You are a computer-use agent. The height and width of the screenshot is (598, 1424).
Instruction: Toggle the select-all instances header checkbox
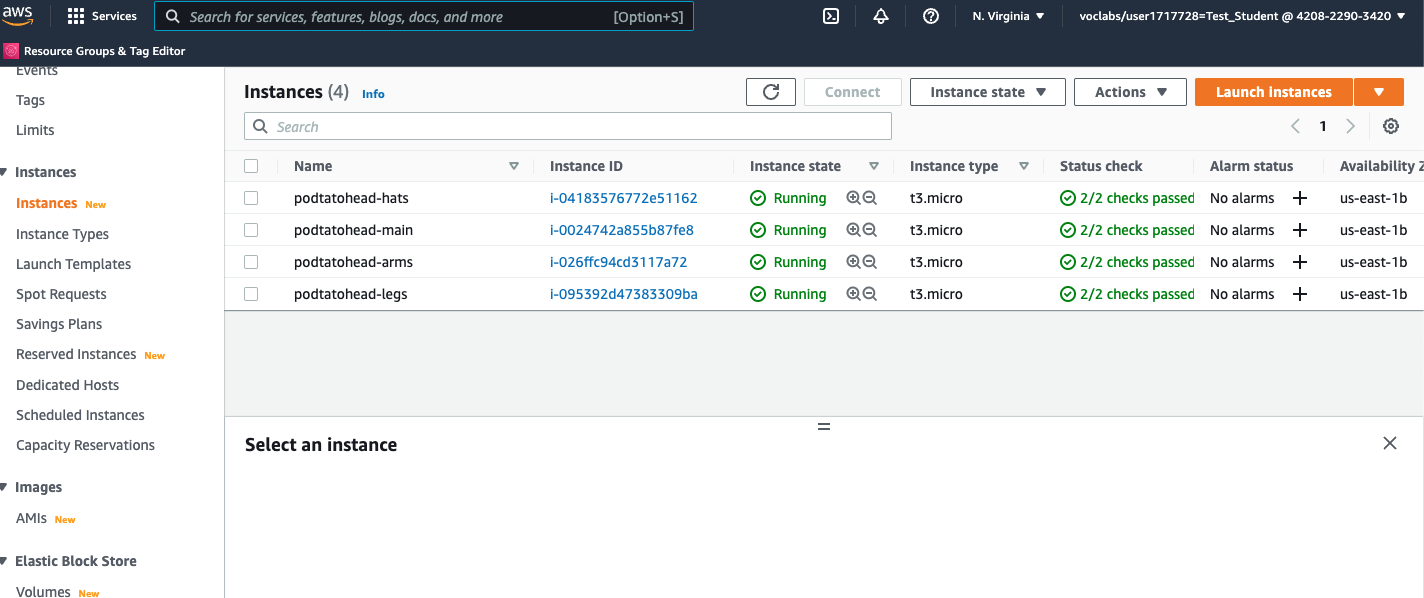251,166
